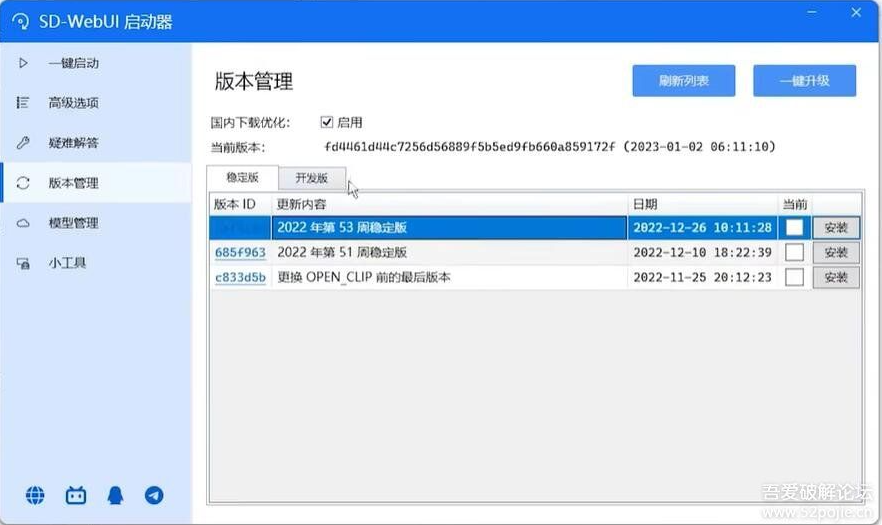This screenshot has width=882, height=525.
Task: Open 疑难解答 section
Action: tap(96, 142)
